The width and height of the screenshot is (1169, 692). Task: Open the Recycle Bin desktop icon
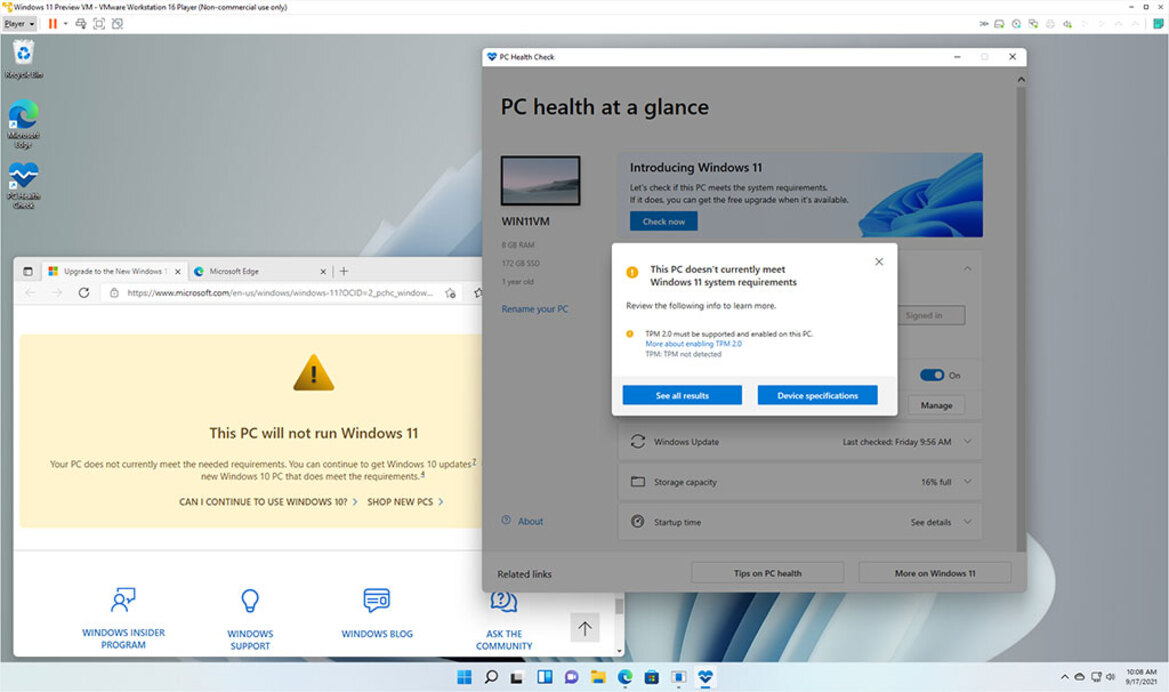point(23,60)
